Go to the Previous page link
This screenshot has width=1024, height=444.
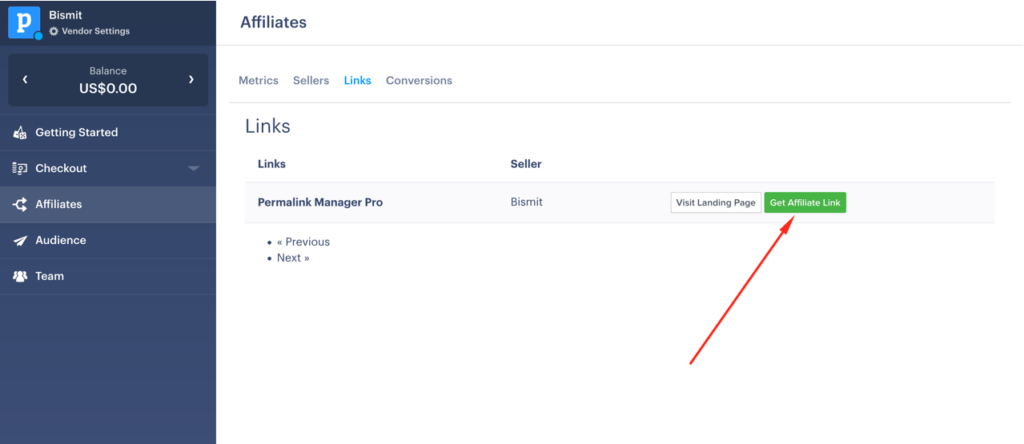pos(303,242)
